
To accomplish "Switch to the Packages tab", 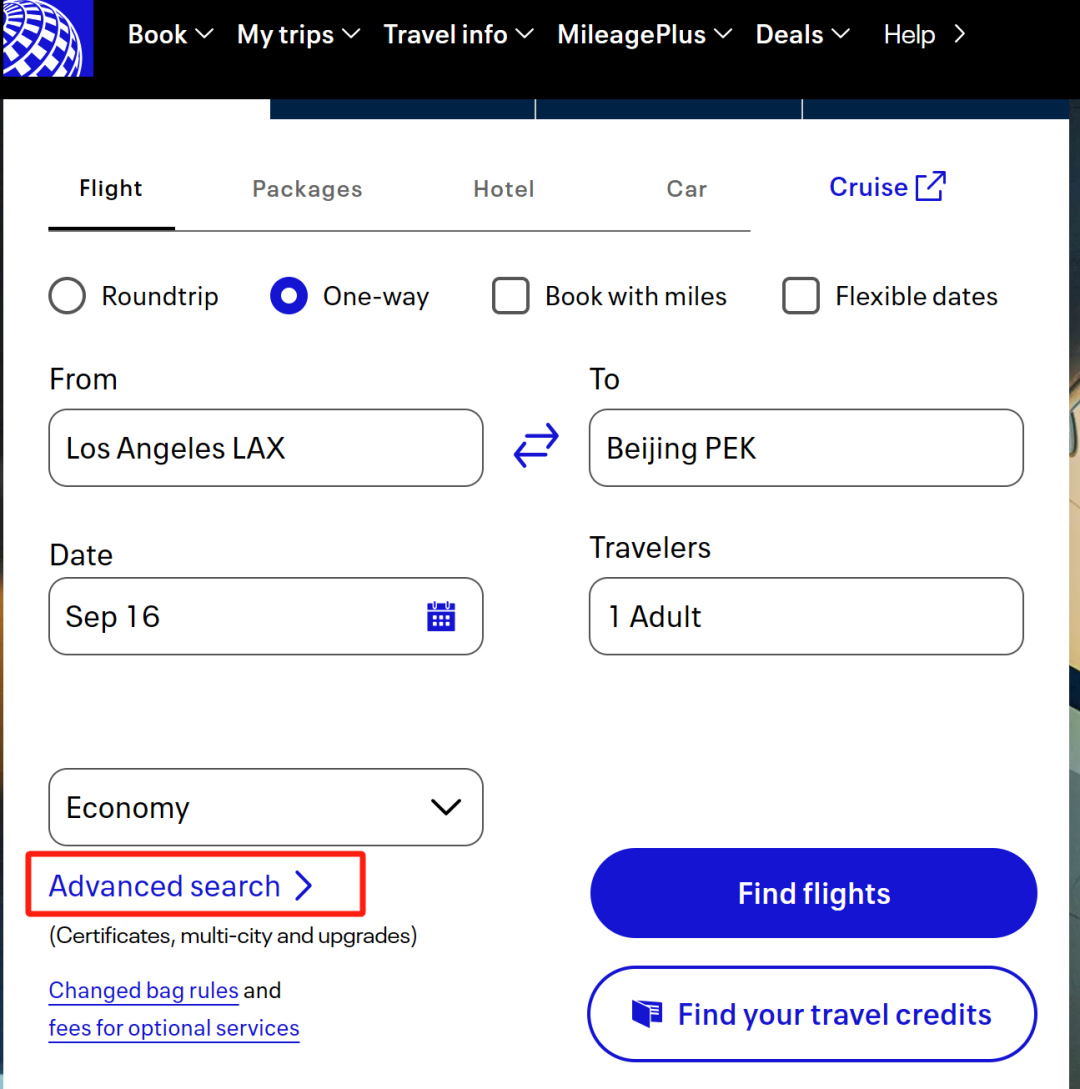I will point(307,189).
